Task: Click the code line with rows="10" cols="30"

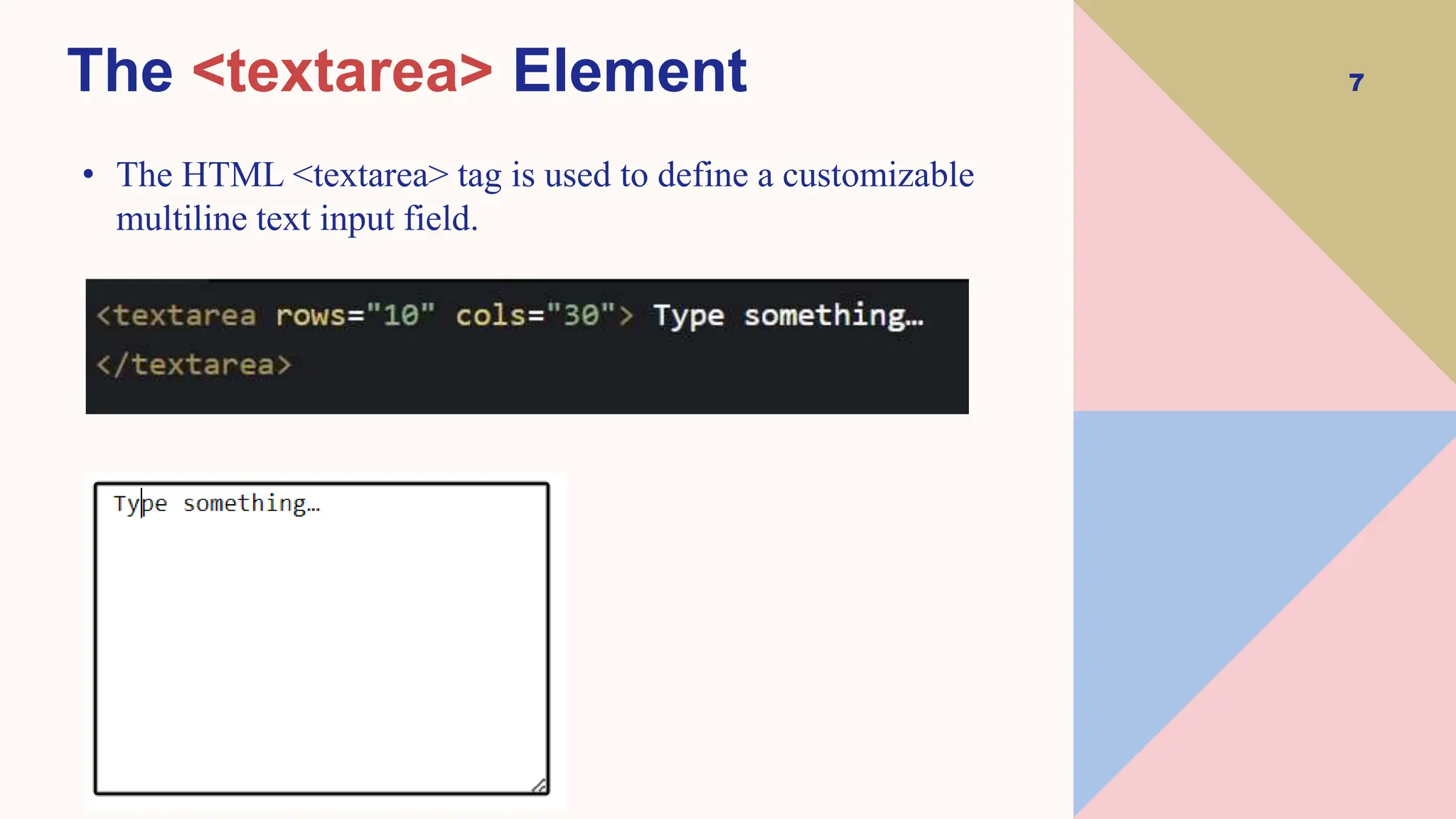Action: click(x=510, y=315)
